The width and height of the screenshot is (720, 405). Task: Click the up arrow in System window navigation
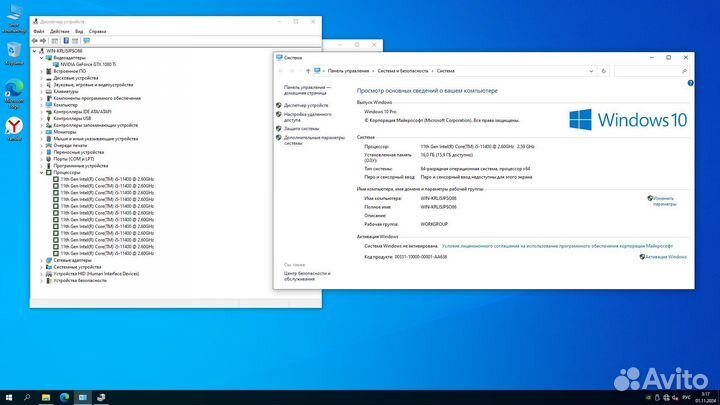pyautogui.click(x=308, y=71)
